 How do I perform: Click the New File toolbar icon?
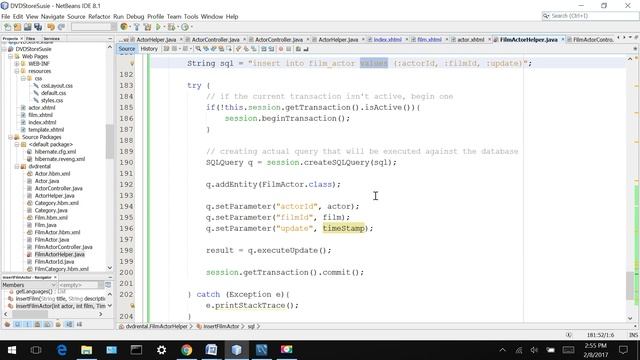coord(7,27)
